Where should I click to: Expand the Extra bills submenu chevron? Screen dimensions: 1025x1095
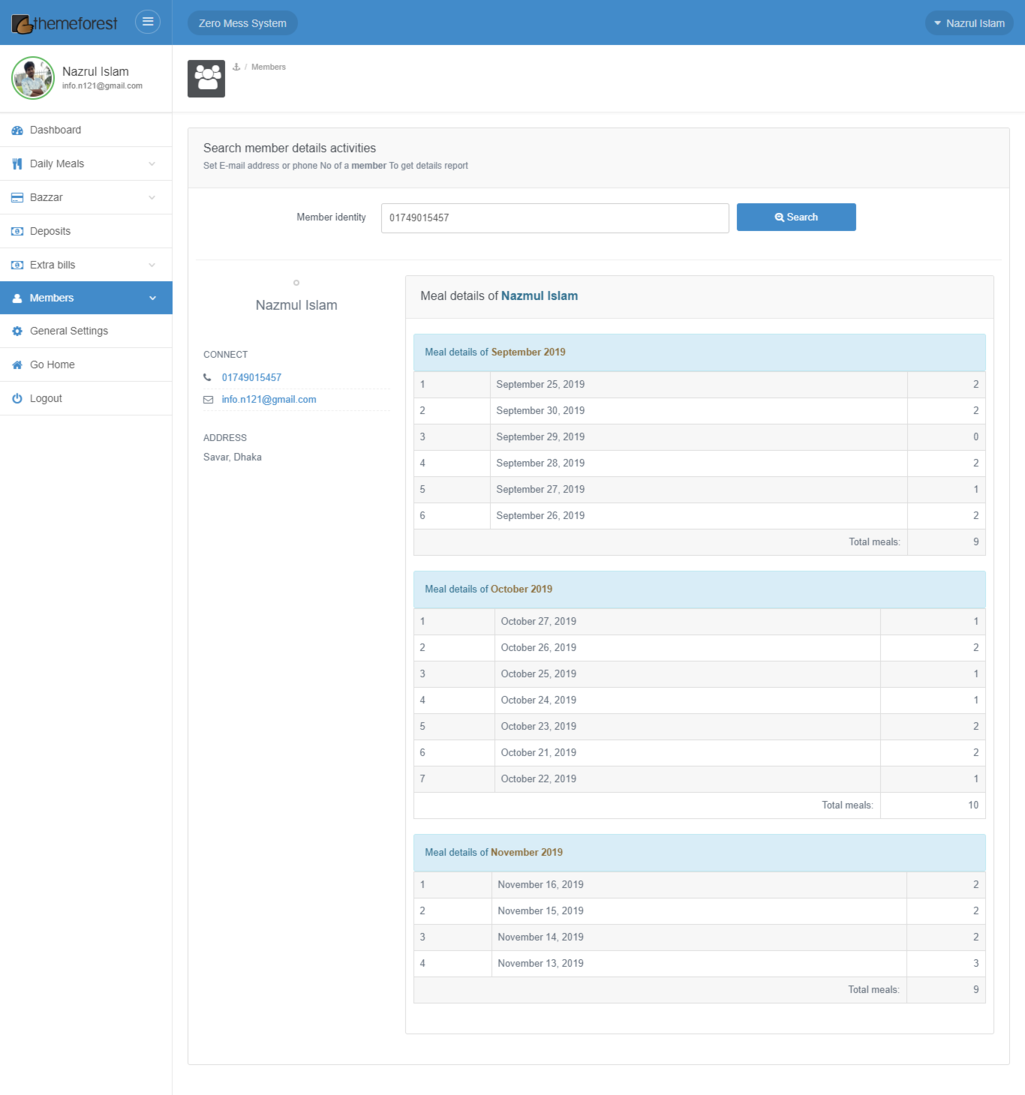click(152, 265)
